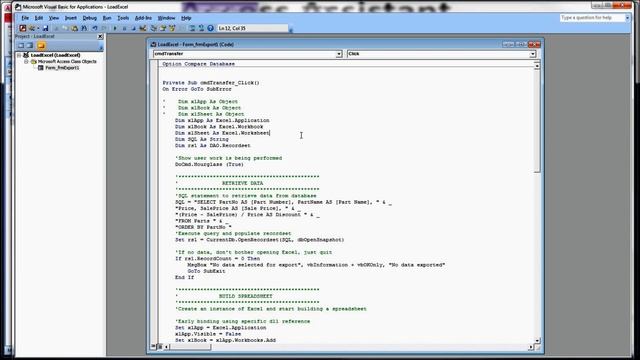Image resolution: width=640 pixels, height=360 pixels.
Task: Toggle the Design Mode icon
Action: tap(143, 28)
